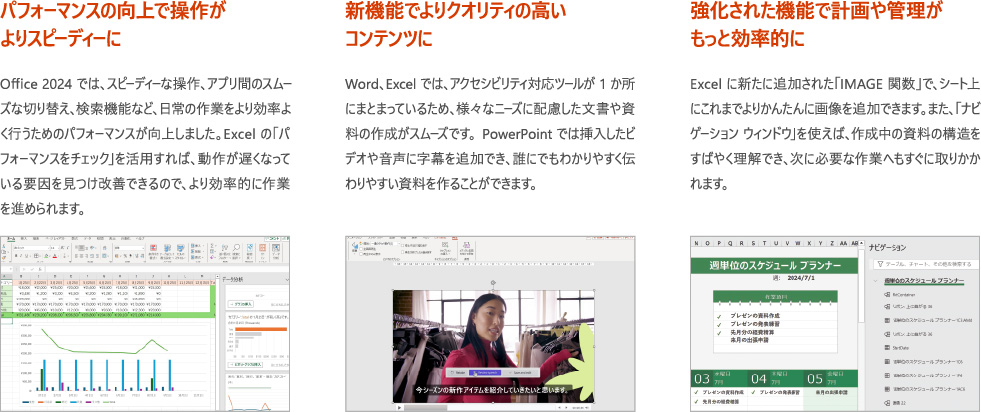Click the Excel data analysis screenshot thumbnail

[x=145, y=323]
